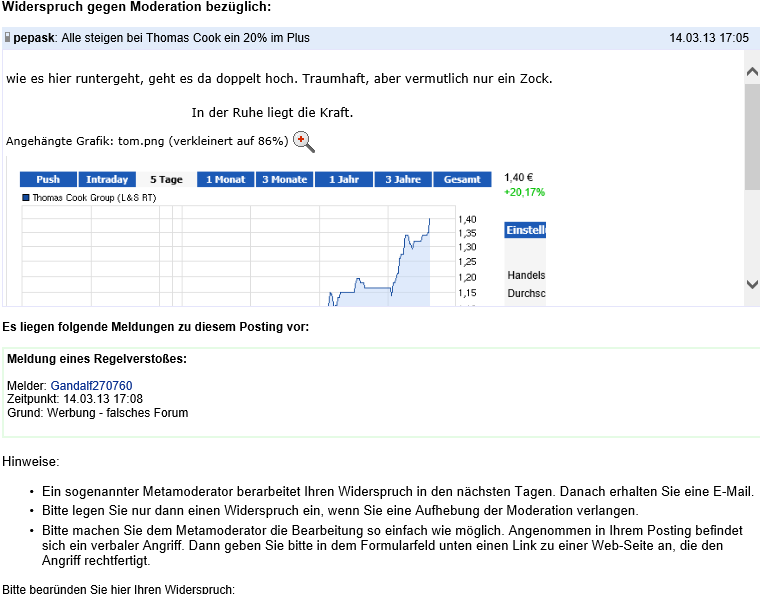
Task: Click the heading 'Meldung eines Regelverstoßes:'
Action: pos(96,359)
